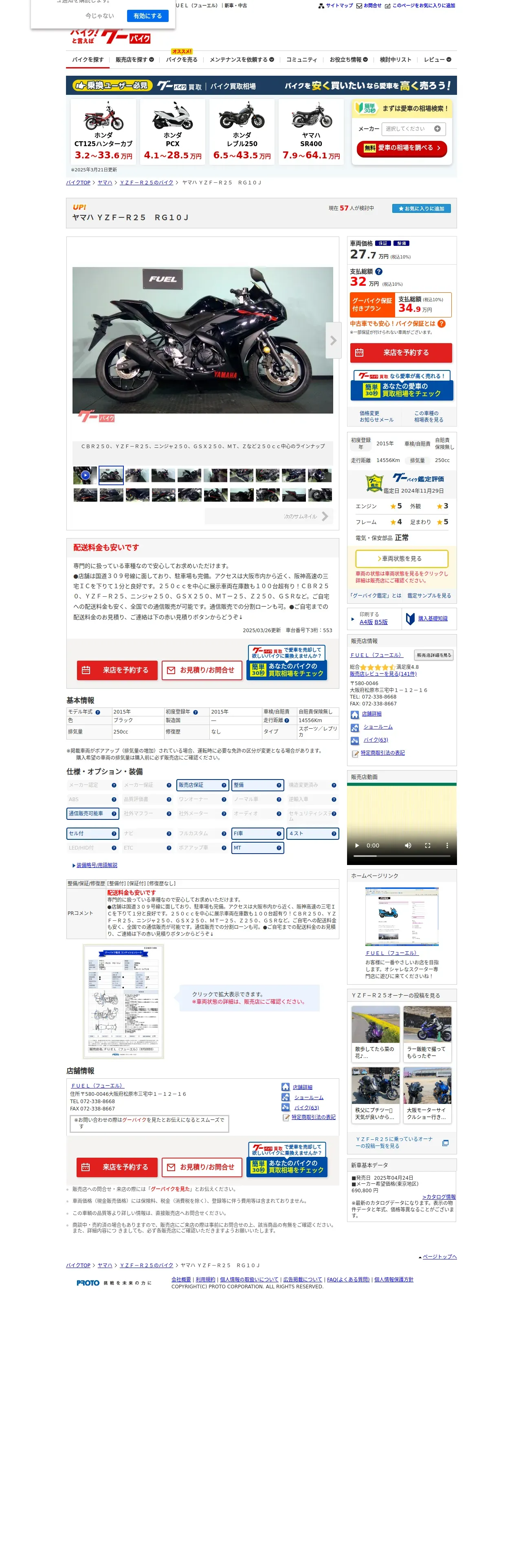Expand the お役立ち情報 menu

coord(349,60)
